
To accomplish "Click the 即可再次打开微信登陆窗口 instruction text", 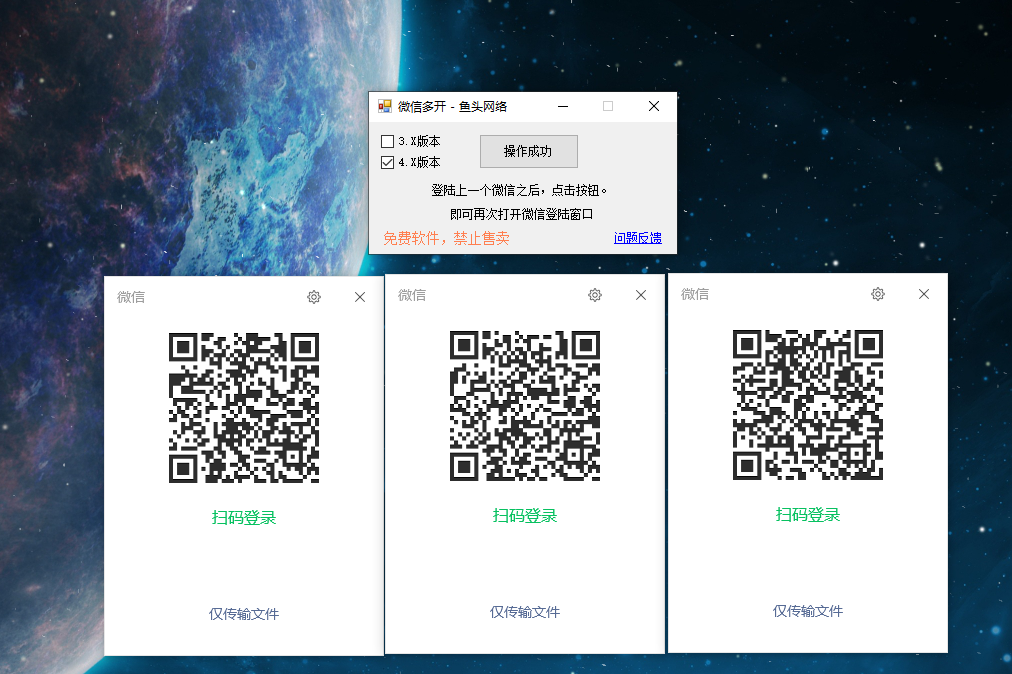I will pyautogui.click(x=521, y=214).
